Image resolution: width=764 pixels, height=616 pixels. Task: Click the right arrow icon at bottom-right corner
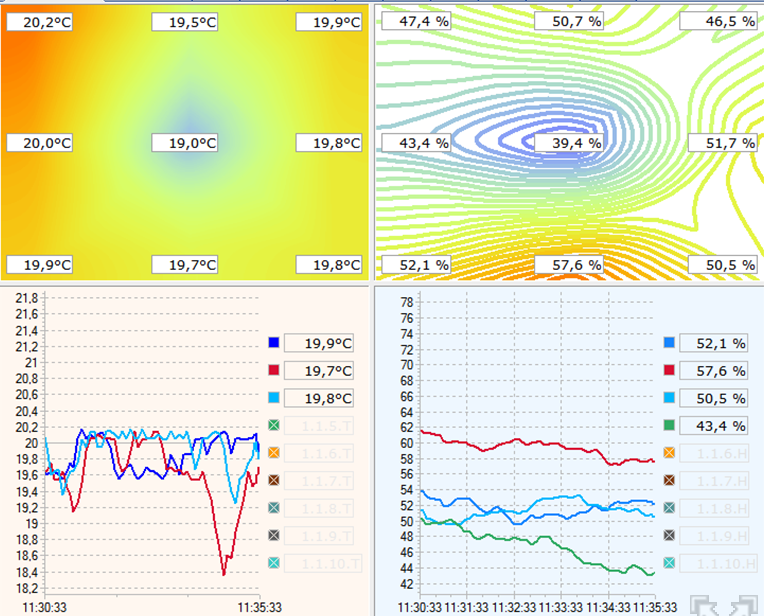(x=744, y=606)
